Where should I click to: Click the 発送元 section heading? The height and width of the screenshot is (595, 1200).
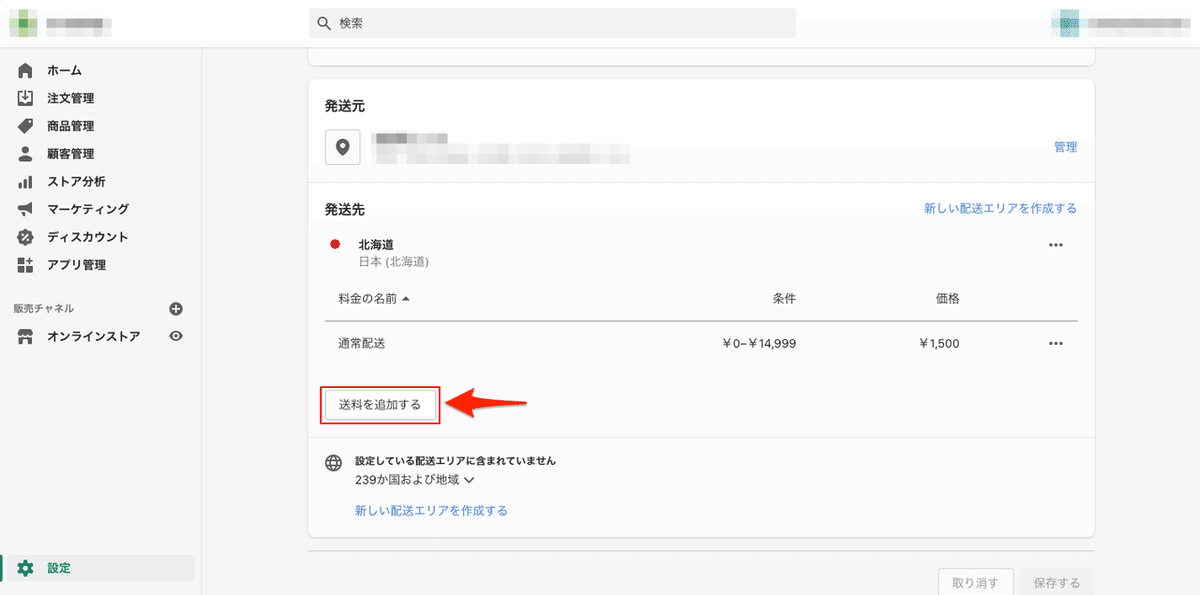click(343, 105)
